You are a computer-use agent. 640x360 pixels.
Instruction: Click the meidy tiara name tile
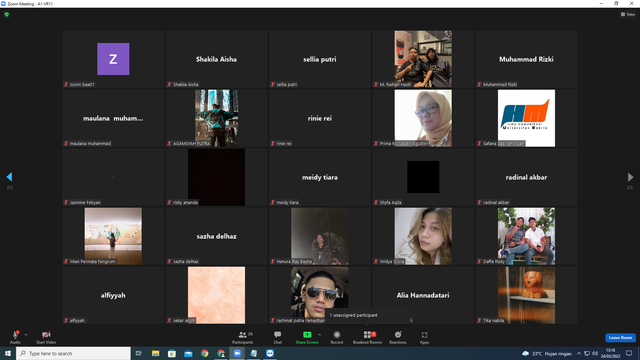(320, 177)
